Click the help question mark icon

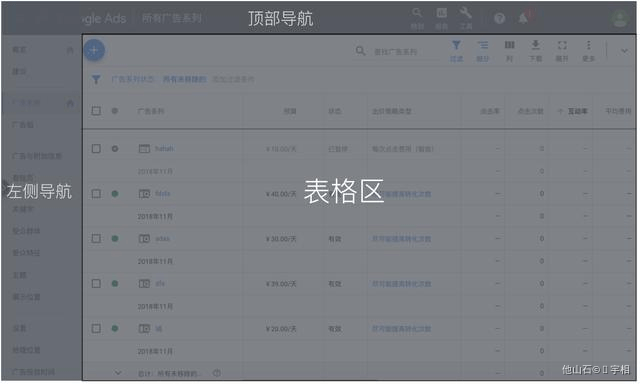coord(500,18)
